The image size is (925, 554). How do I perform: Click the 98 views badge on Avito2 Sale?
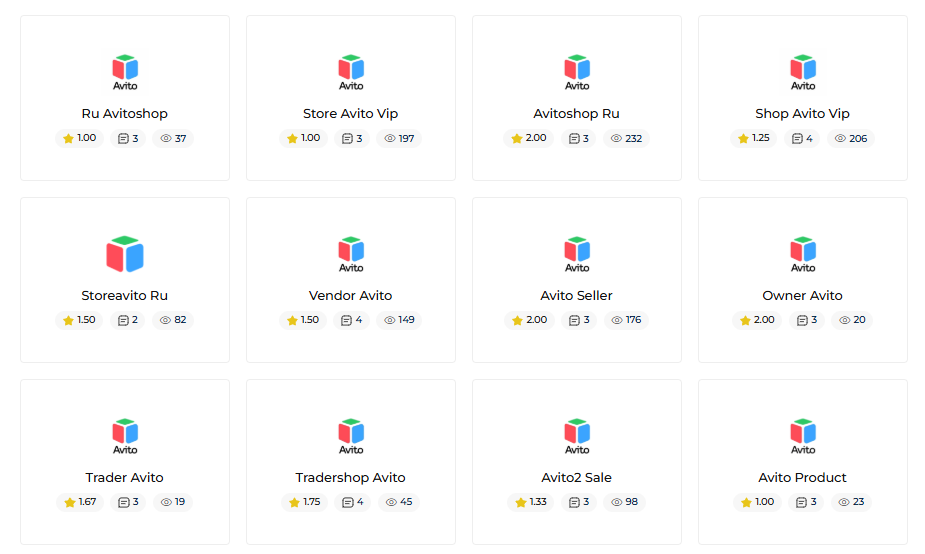point(625,502)
